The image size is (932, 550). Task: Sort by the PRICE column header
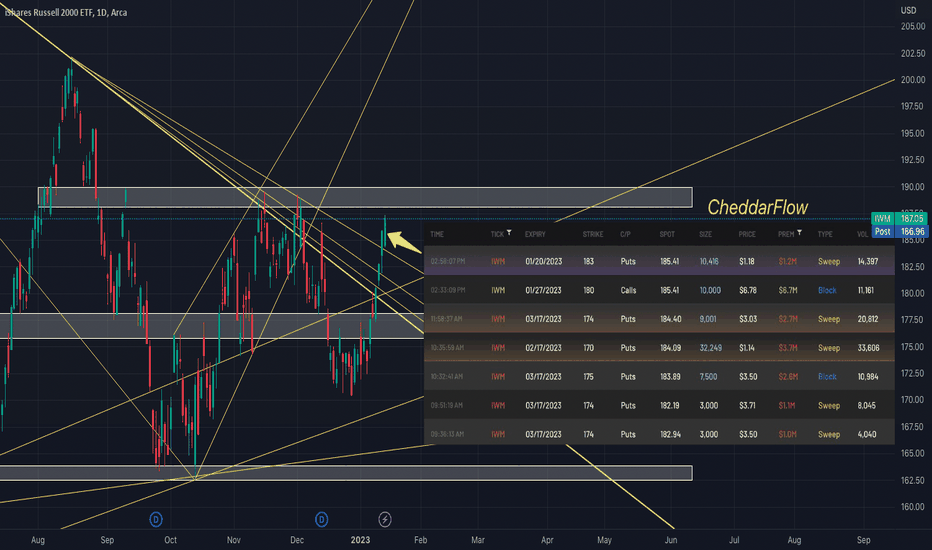click(x=747, y=234)
